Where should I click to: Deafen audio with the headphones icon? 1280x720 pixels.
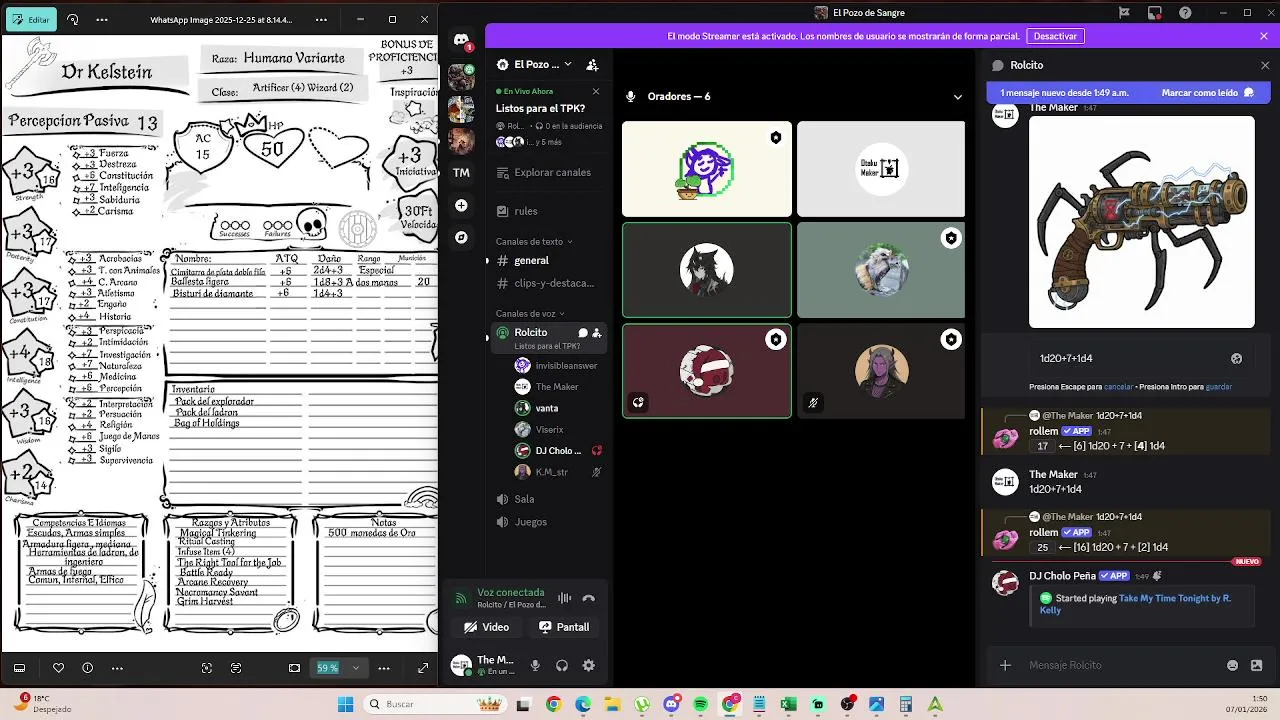tap(562, 665)
